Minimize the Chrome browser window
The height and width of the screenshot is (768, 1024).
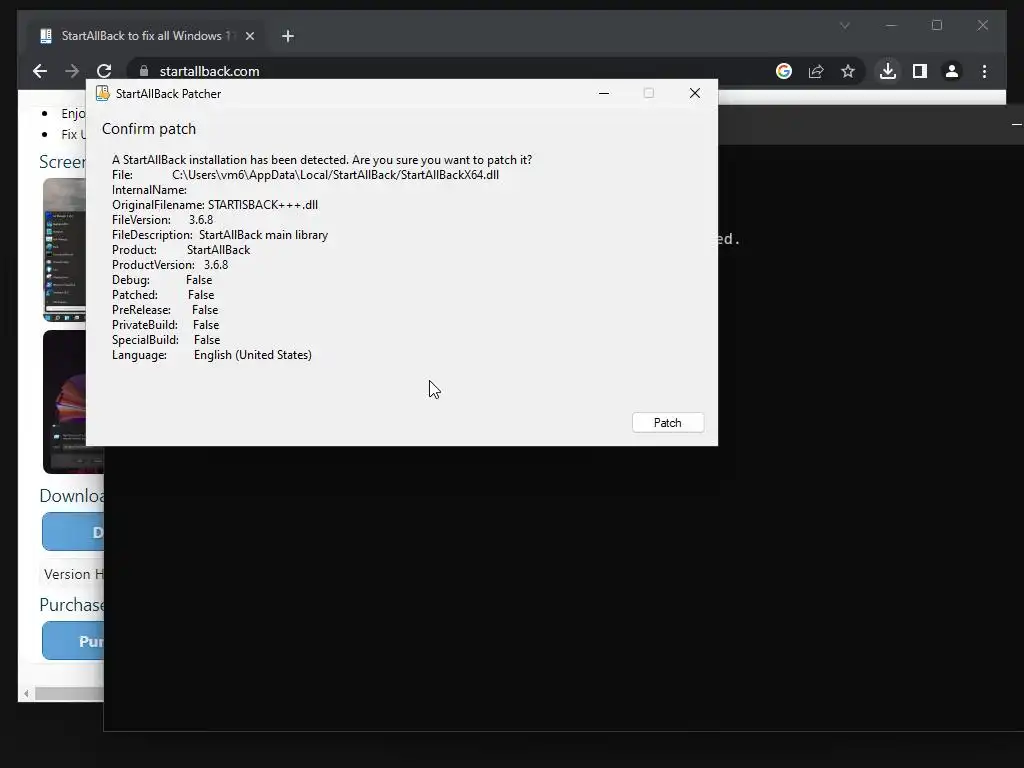click(891, 25)
